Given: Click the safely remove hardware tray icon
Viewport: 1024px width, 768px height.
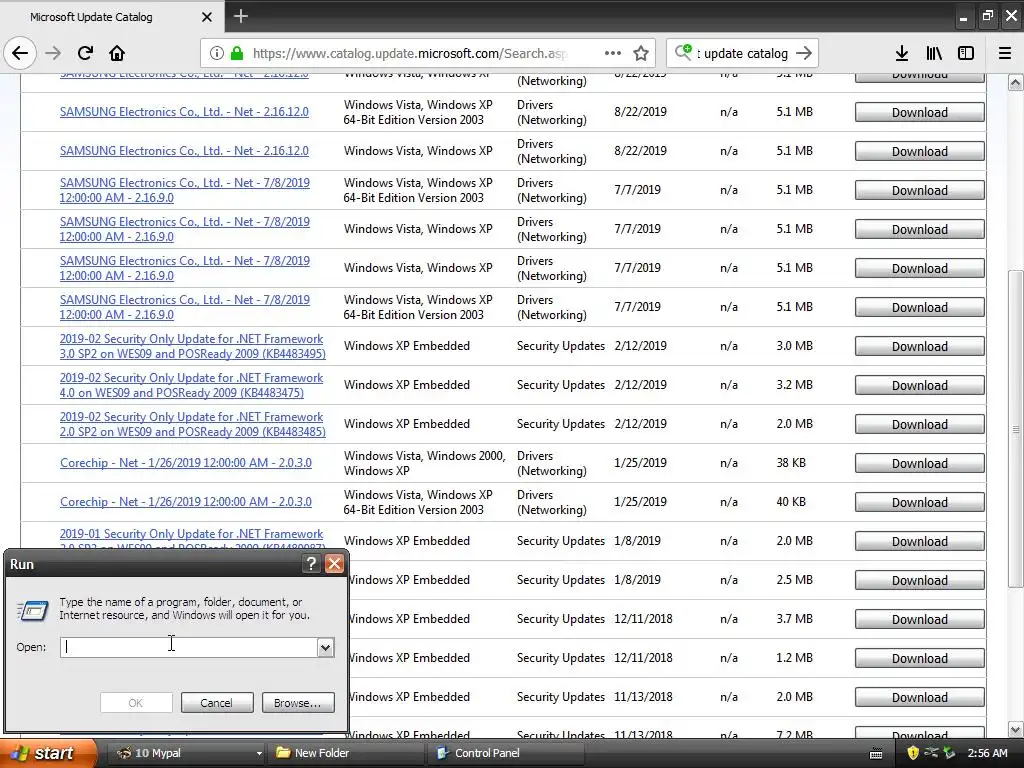Looking at the screenshot, I should coord(949,754).
